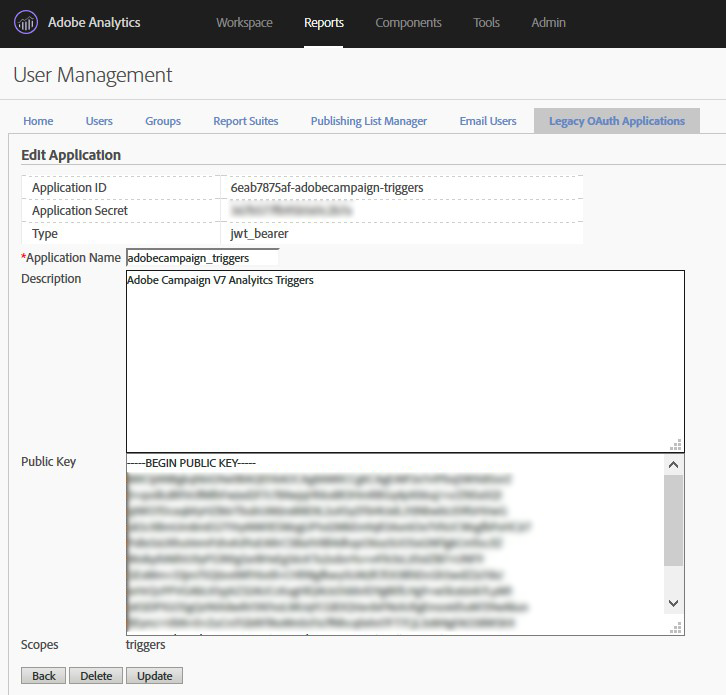The height and width of the screenshot is (695, 726).
Task: Click the Scopes label
Action: (39, 645)
